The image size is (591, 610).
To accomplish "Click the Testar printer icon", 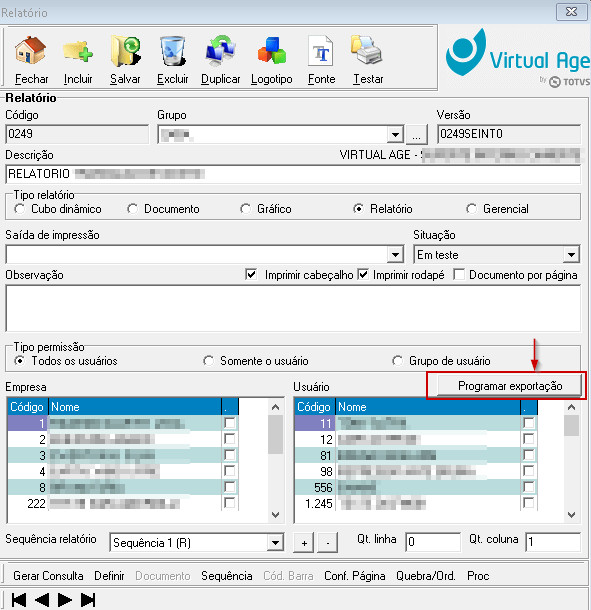I will 367,51.
